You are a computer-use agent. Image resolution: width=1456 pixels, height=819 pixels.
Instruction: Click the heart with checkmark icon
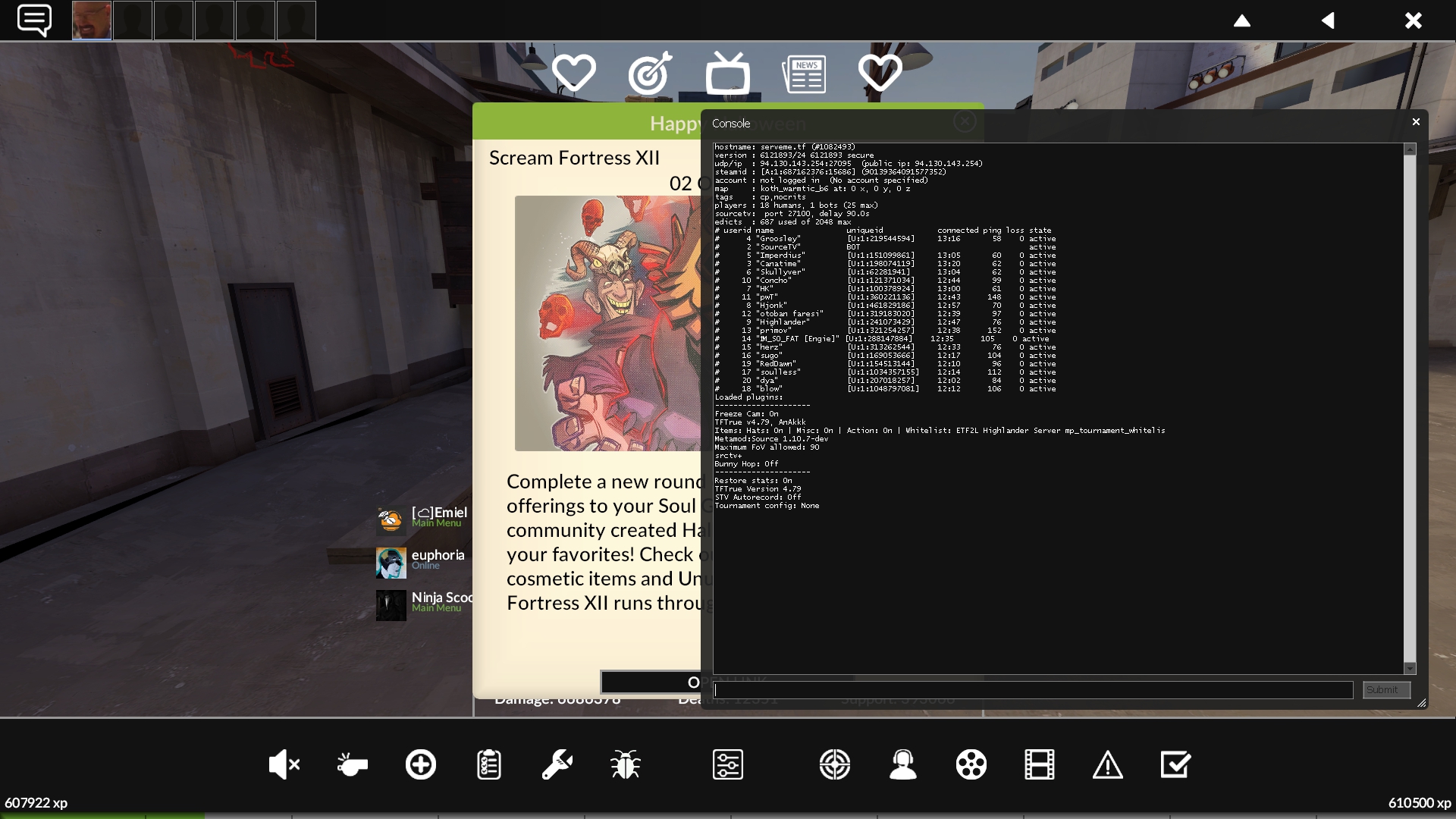[x=880, y=73]
